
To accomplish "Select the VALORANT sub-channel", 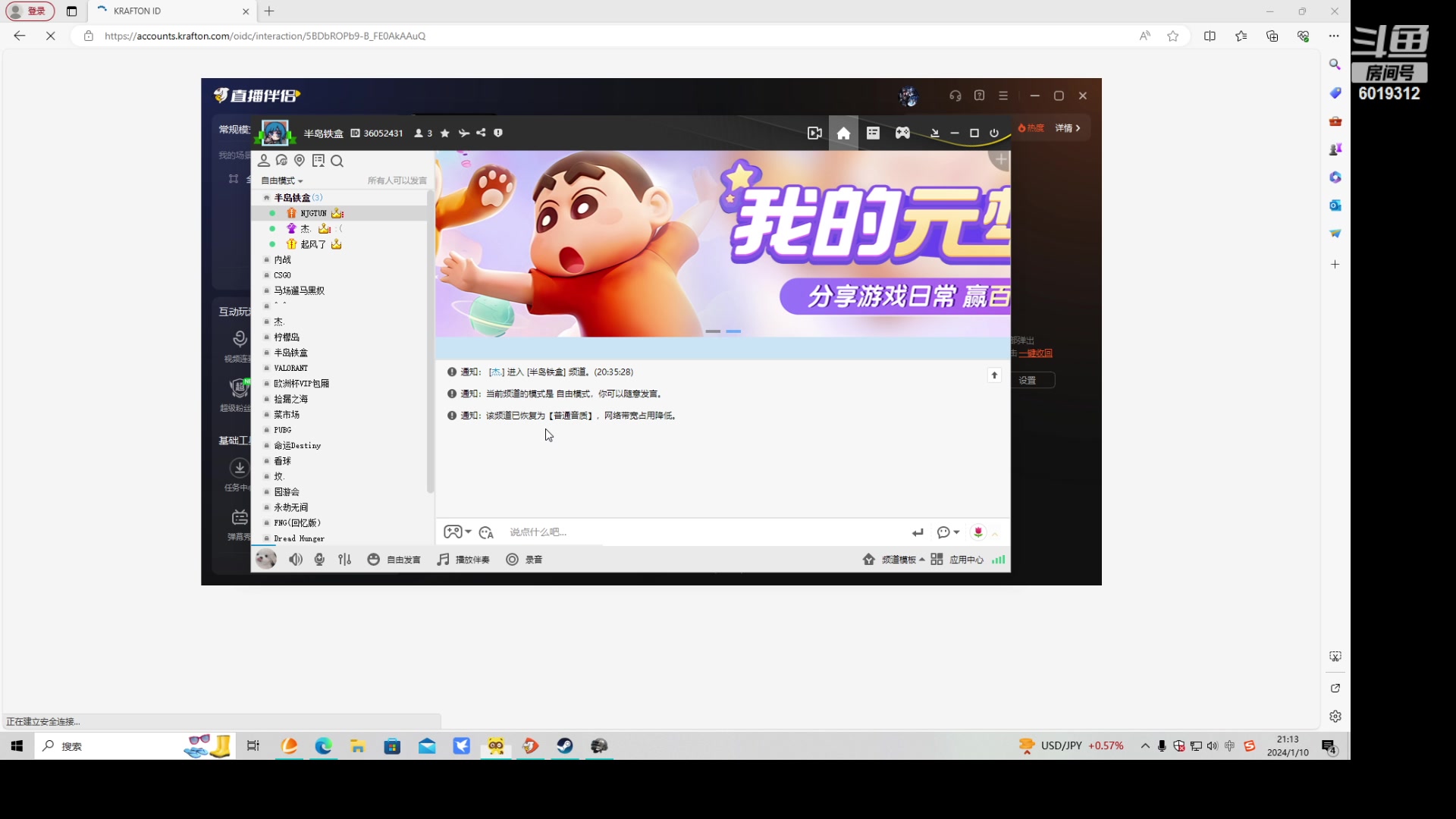I will (x=290, y=368).
